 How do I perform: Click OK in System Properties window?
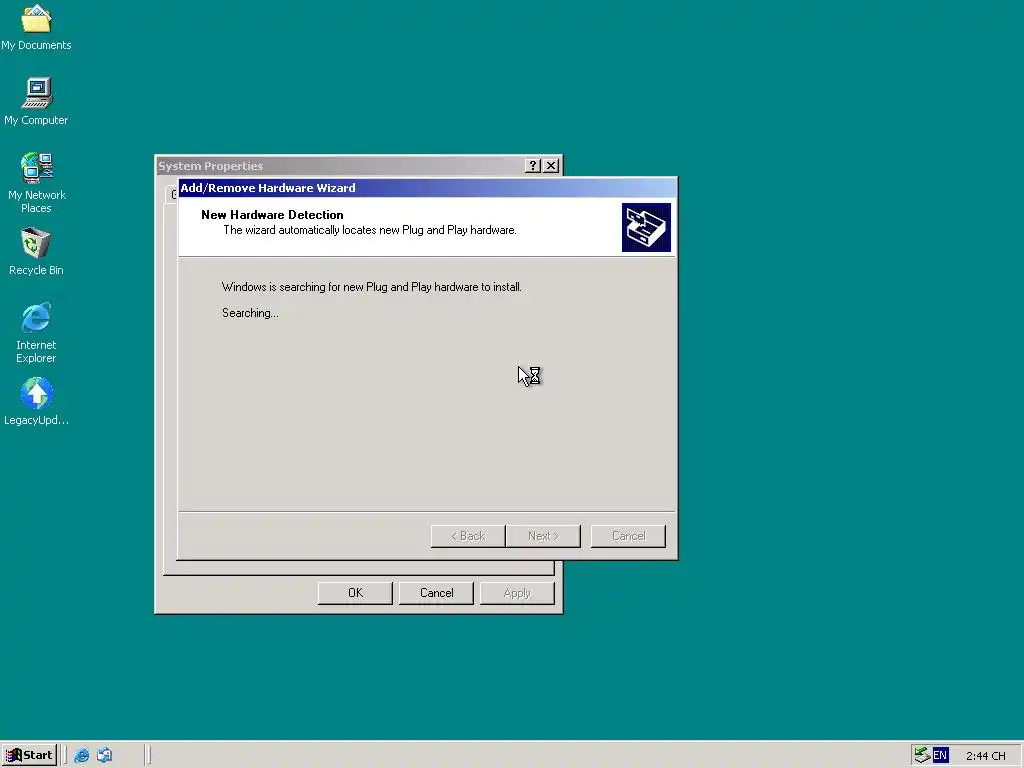pos(355,593)
